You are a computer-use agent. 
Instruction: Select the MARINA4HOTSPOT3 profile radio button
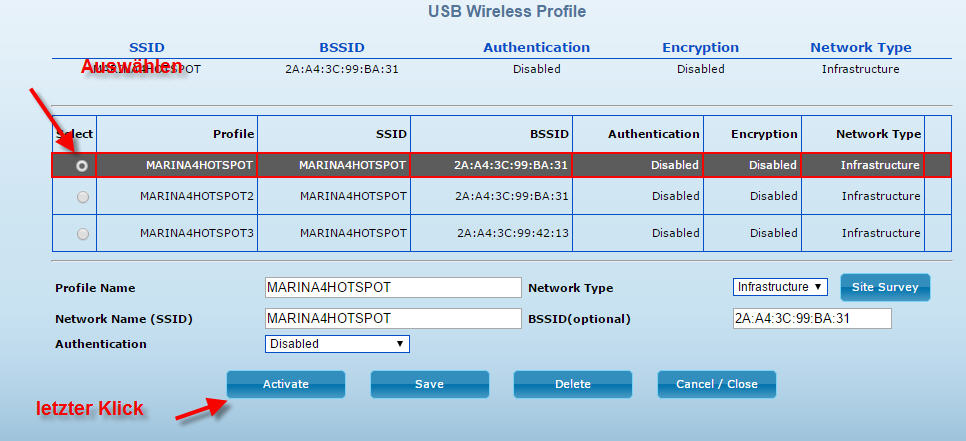[82, 233]
